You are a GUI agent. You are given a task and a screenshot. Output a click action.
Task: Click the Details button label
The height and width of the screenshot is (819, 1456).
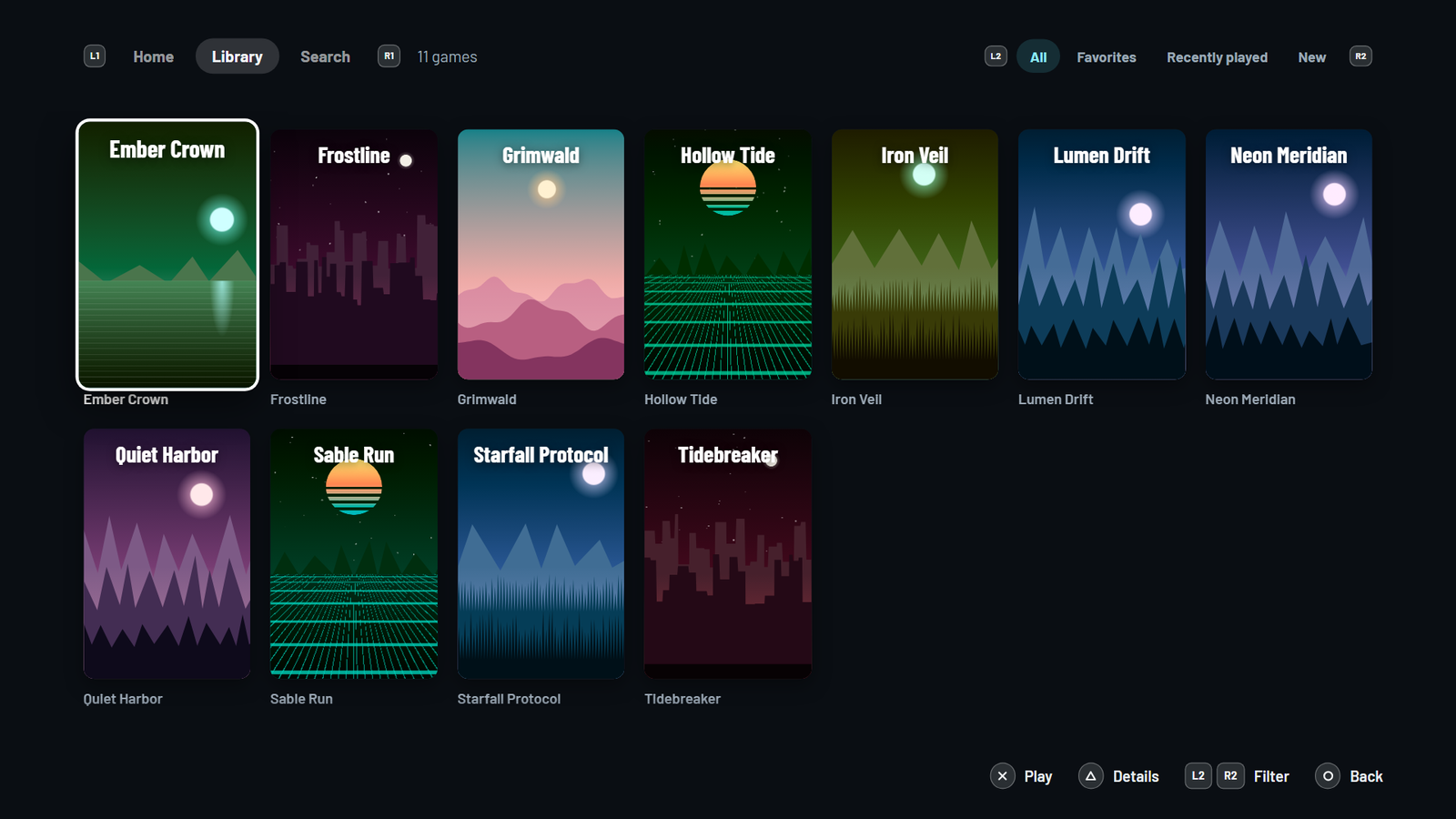1136,776
